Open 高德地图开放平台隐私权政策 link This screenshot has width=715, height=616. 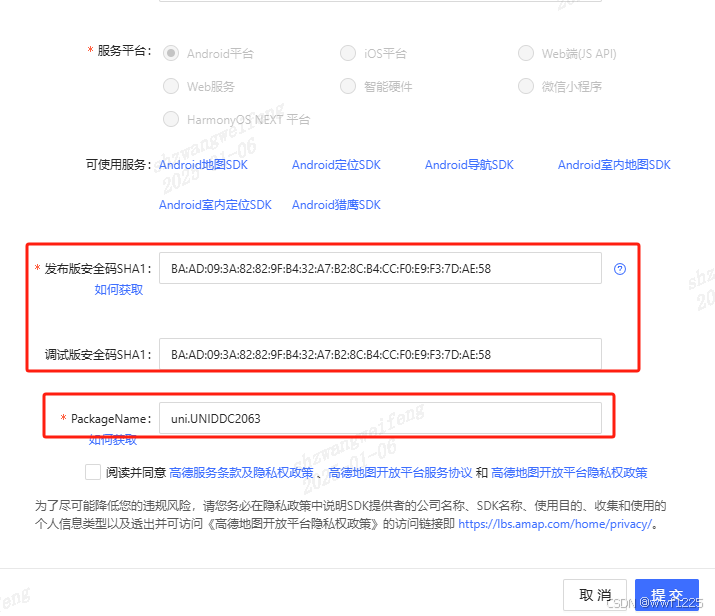569,473
